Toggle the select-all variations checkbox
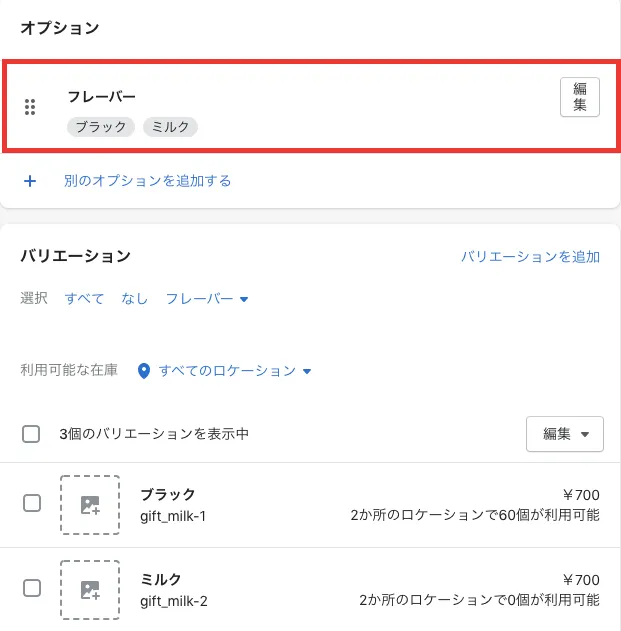 [x=31, y=434]
